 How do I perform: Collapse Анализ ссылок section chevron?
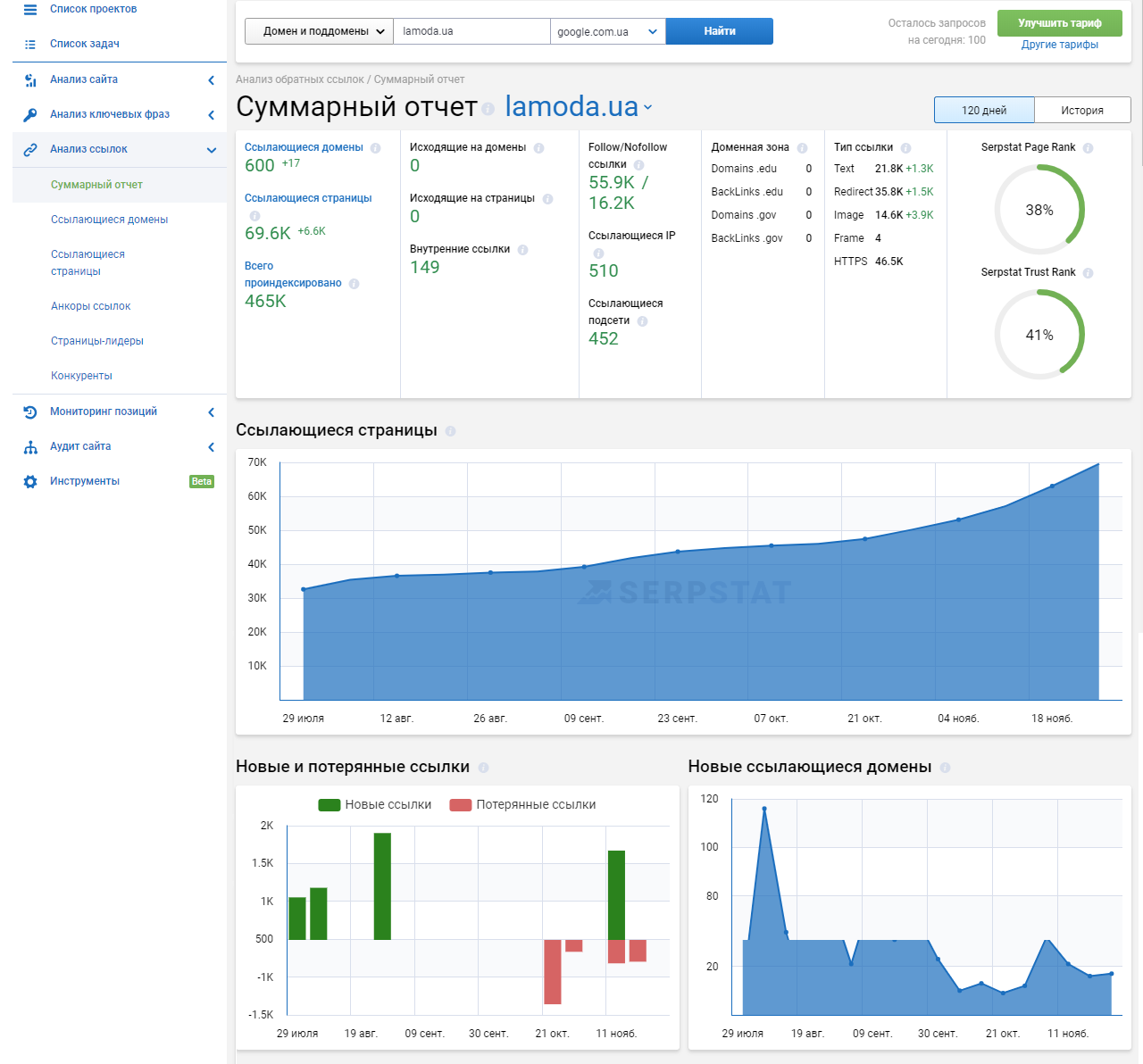(212, 150)
